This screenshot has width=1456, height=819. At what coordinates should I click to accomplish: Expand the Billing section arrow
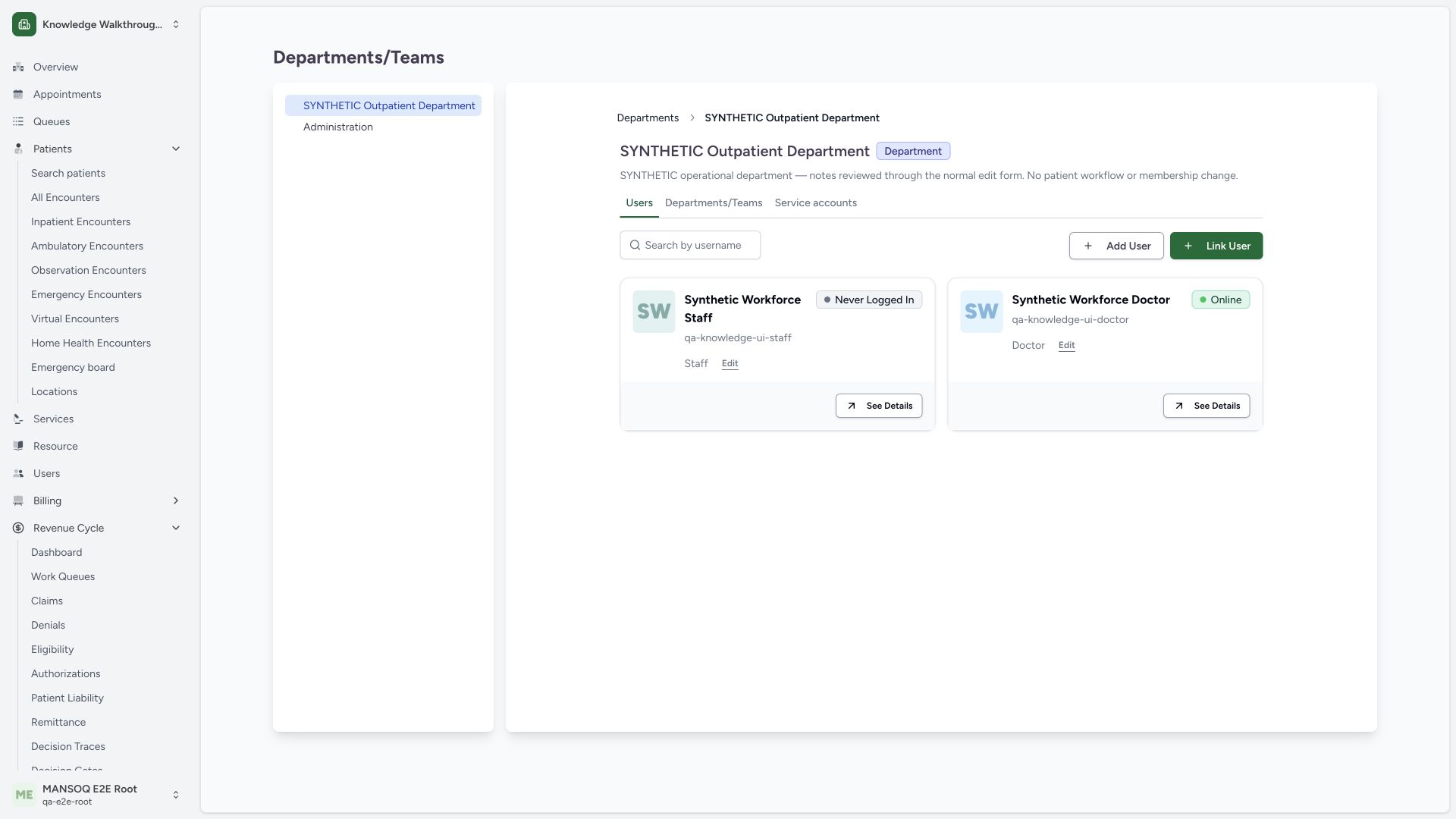coord(176,500)
